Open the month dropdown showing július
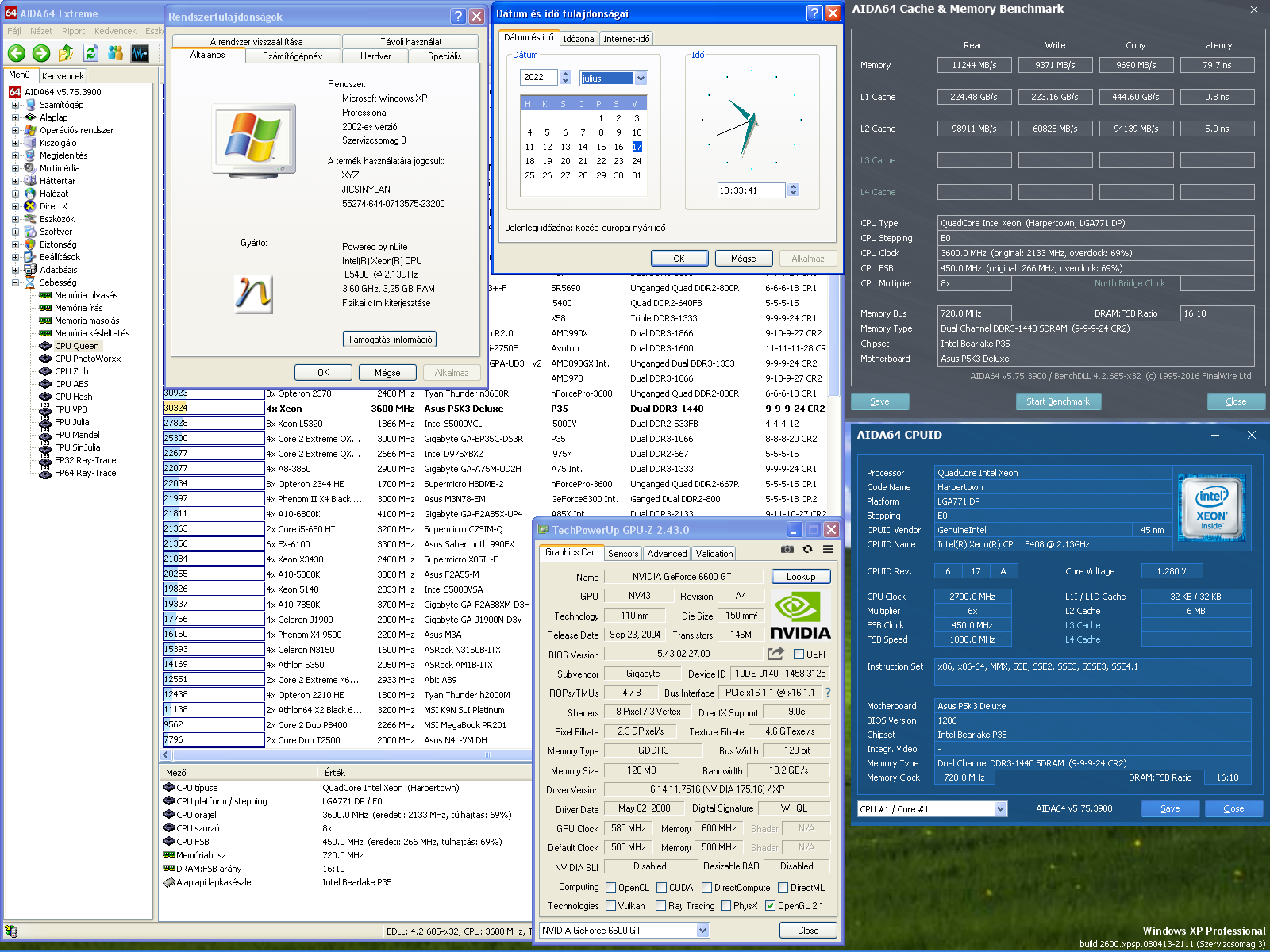 click(x=641, y=78)
